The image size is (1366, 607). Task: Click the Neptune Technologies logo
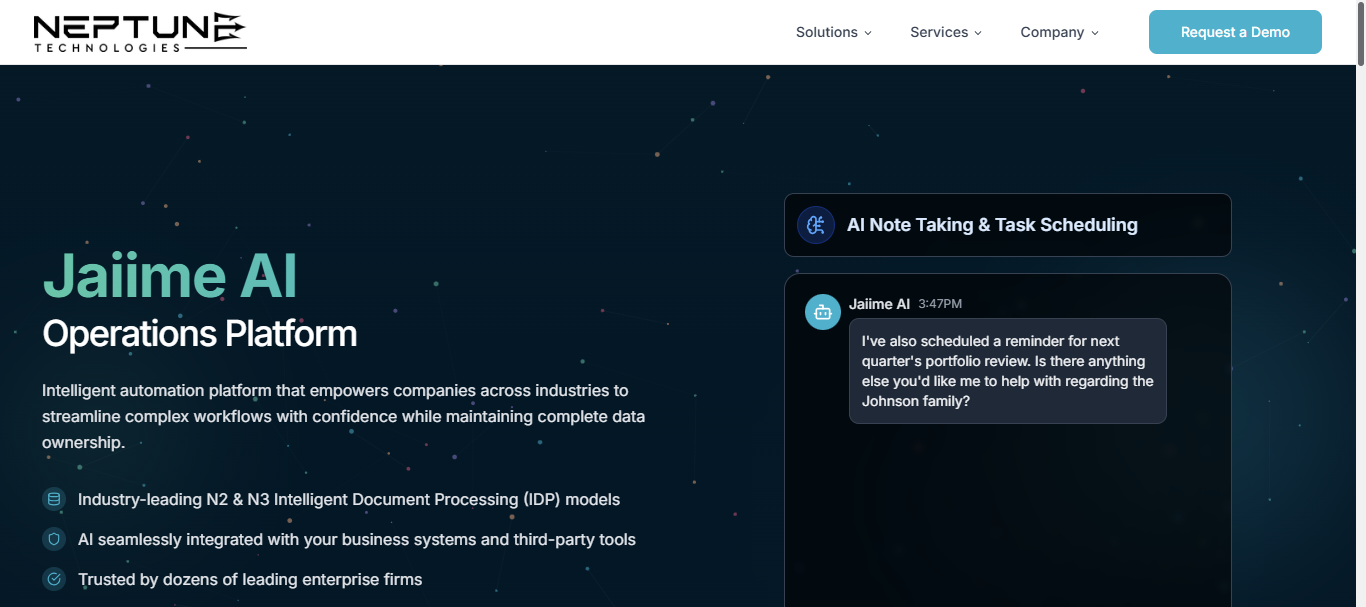tap(139, 32)
